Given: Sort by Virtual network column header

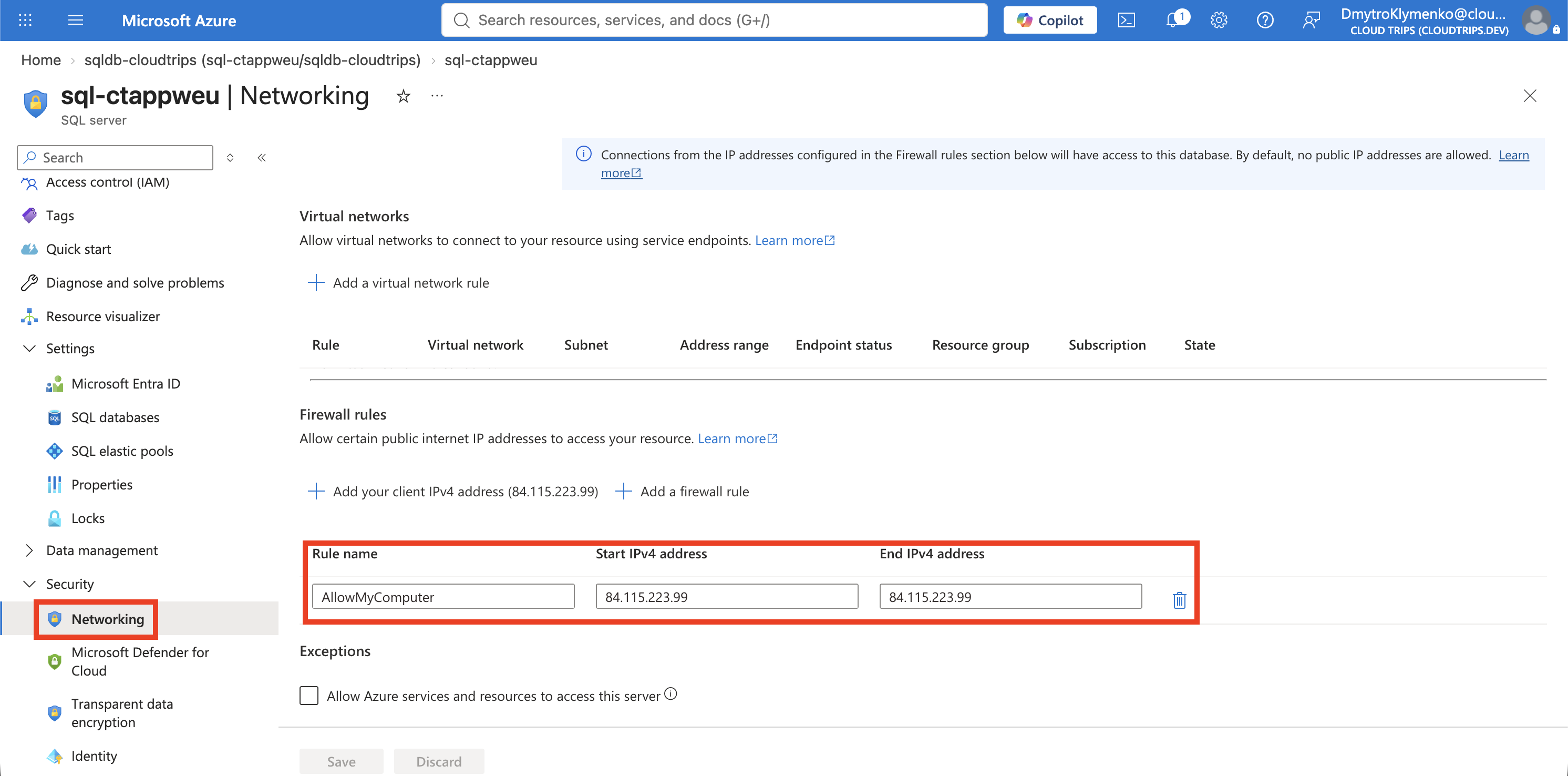Looking at the screenshot, I should coord(476,344).
